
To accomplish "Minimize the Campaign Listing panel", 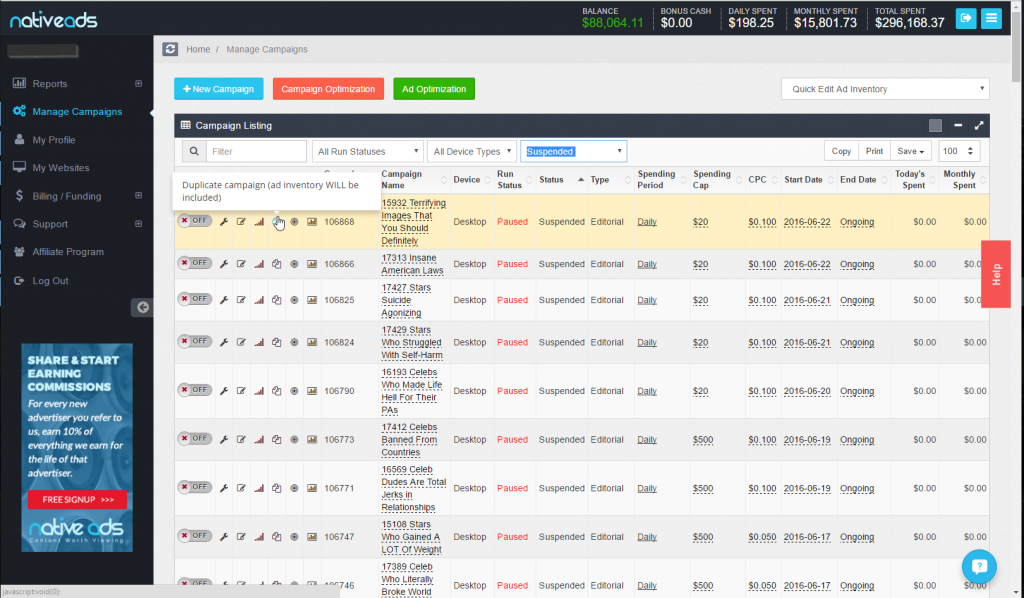I will (x=958, y=125).
